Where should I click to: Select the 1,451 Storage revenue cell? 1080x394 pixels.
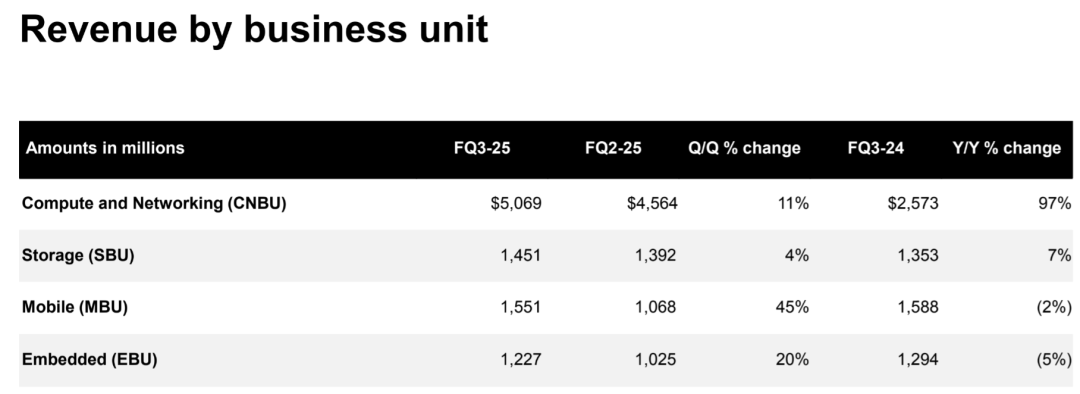pyautogui.click(x=521, y=256)
